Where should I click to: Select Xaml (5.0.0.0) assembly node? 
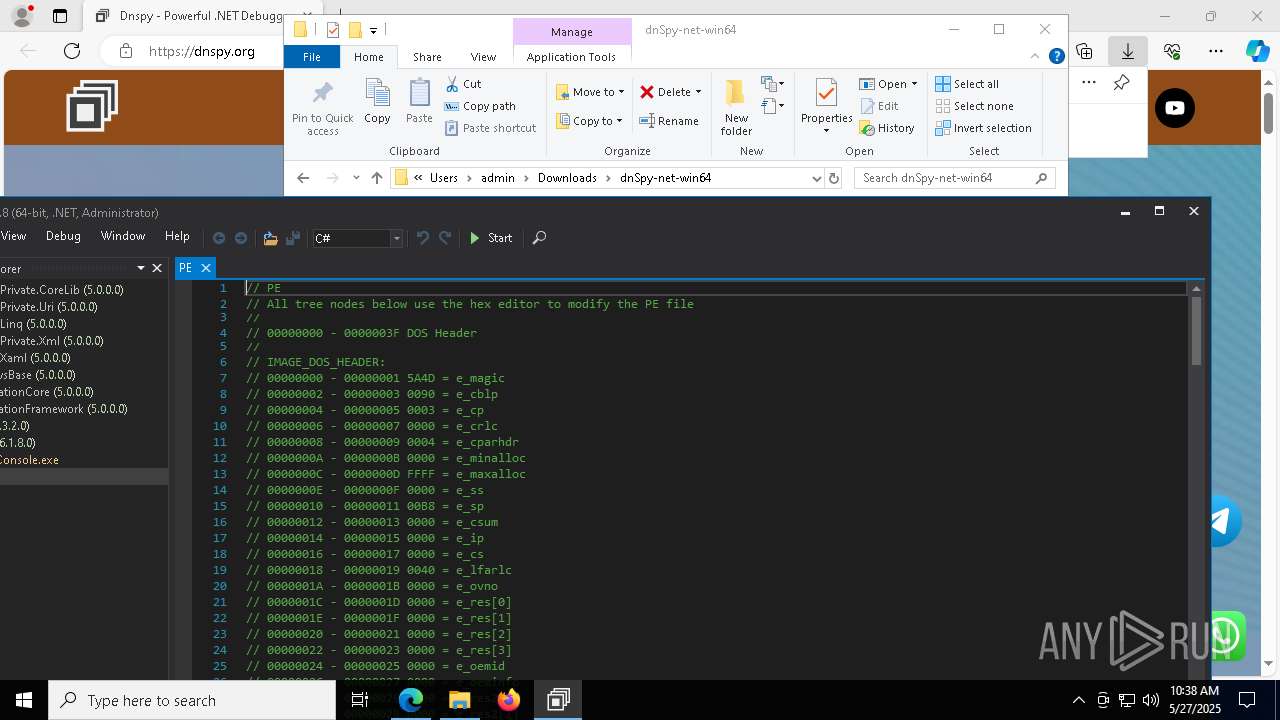point(35,358)
